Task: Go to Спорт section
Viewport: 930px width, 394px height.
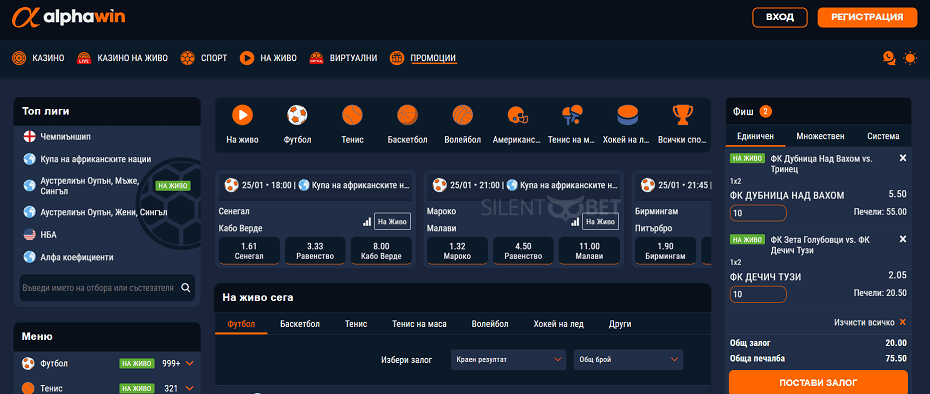Action: [204, 58]
